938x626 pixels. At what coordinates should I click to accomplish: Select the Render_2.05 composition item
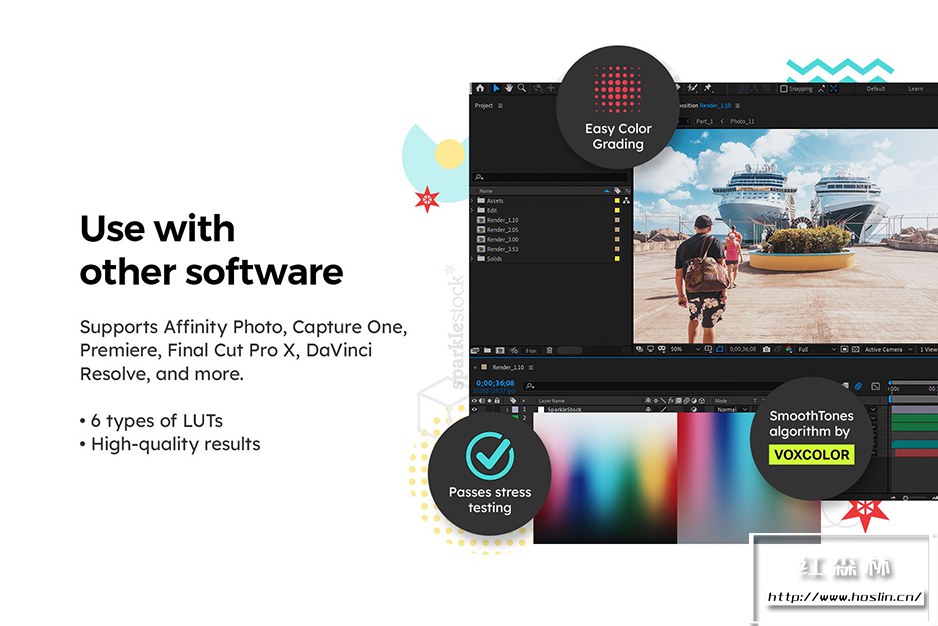pos(502,230)
